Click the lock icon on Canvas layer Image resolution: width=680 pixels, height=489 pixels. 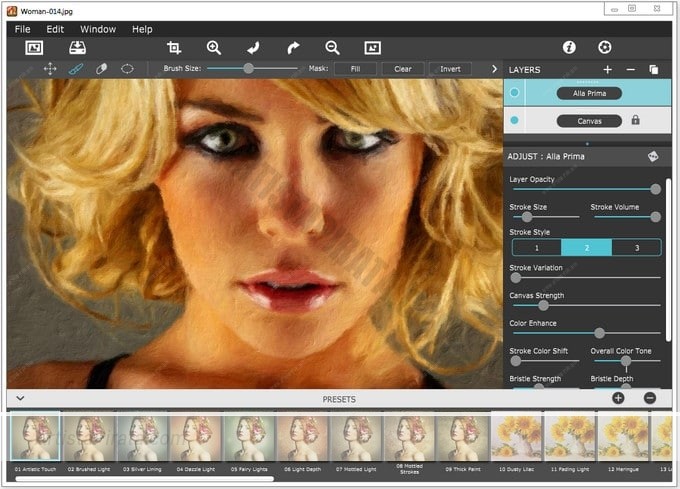click(635, 120)
